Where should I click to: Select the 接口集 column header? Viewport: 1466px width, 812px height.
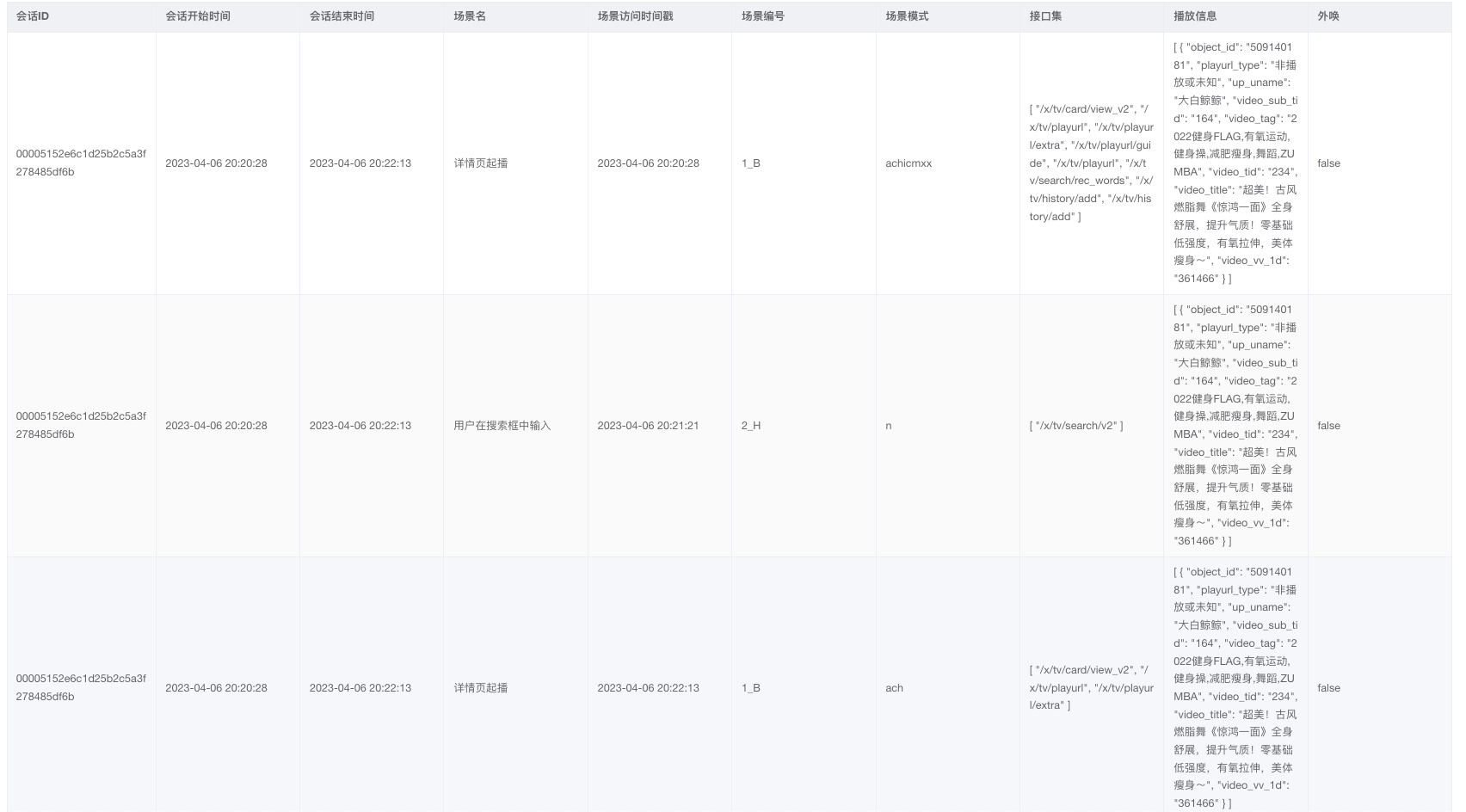(1045, 16)
